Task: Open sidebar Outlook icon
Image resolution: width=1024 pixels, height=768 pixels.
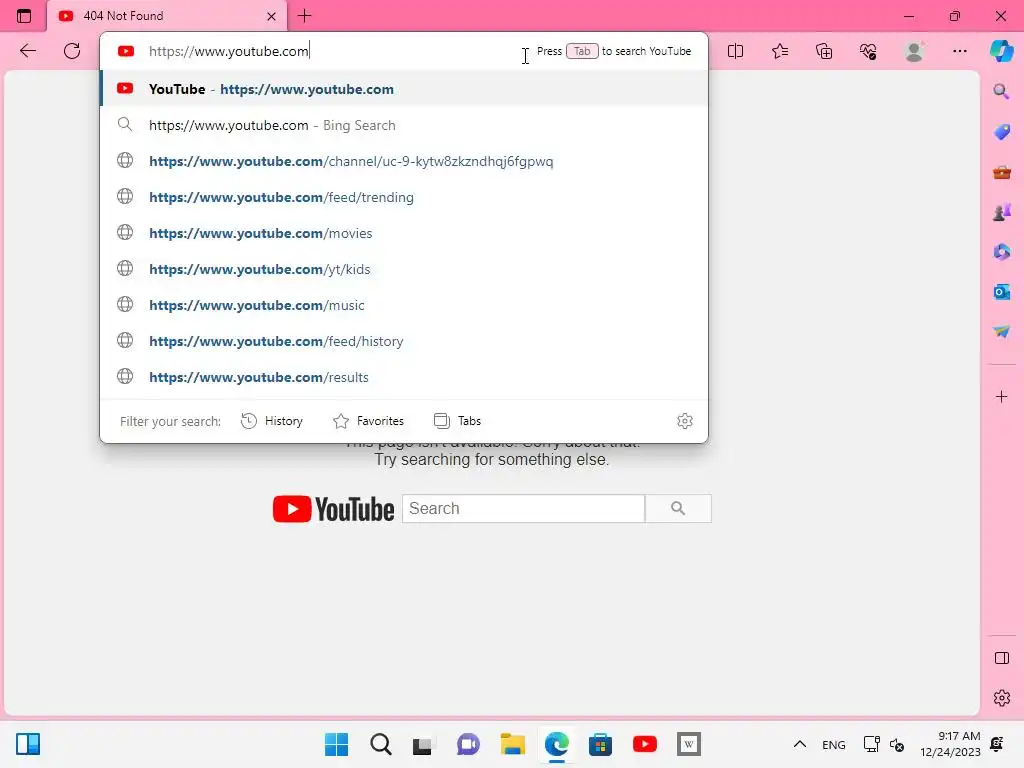Action: (1001, 292)
